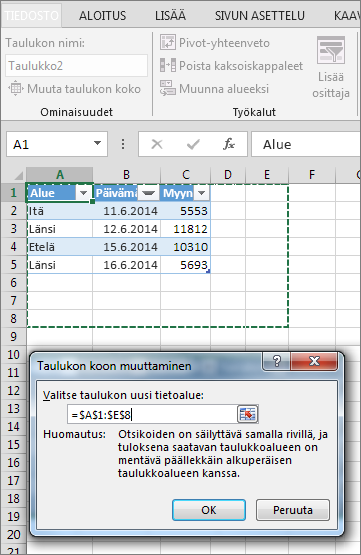Select column B header
Viewport: 361px width, 555px height.
point(126,175)
